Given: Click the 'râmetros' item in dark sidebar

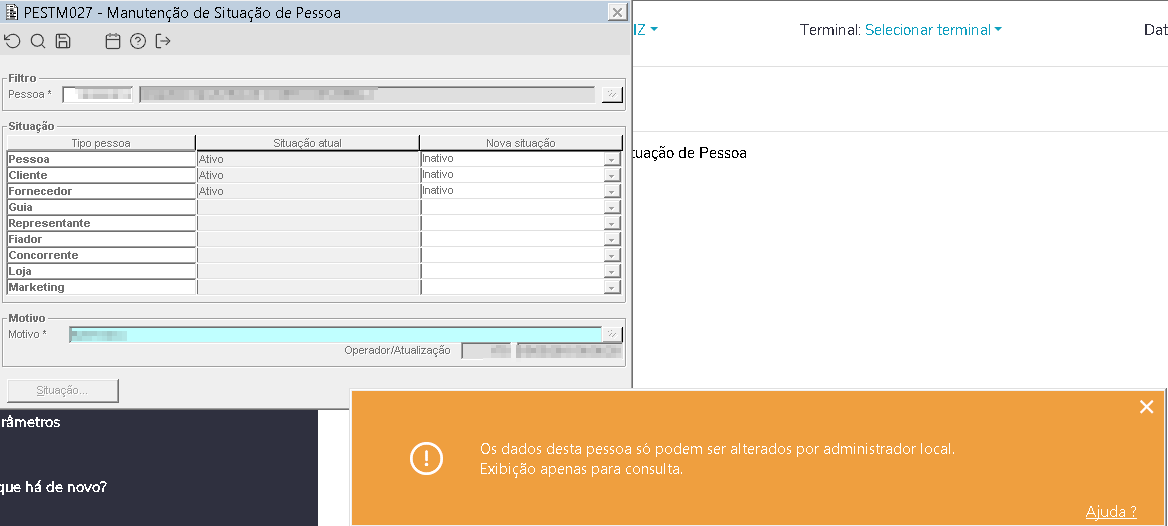Looking at the screenshot, I should [31, 422].
